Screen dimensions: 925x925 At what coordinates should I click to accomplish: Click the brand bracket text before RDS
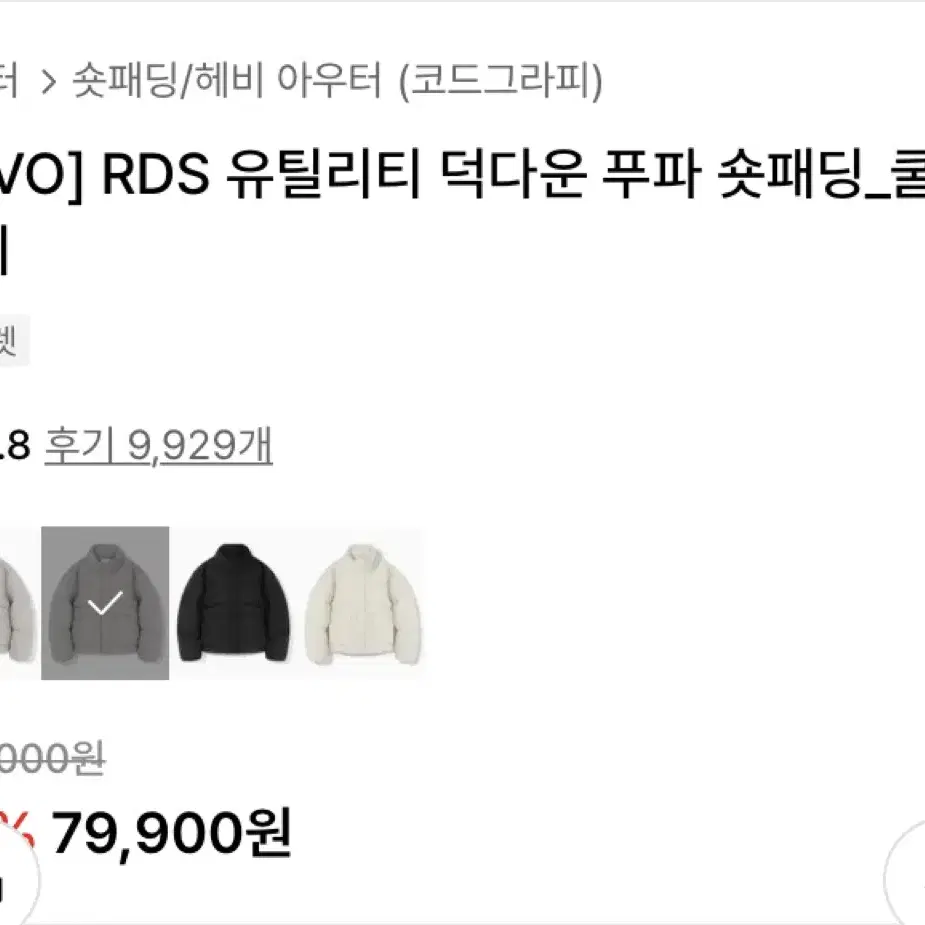pos(40,173)
